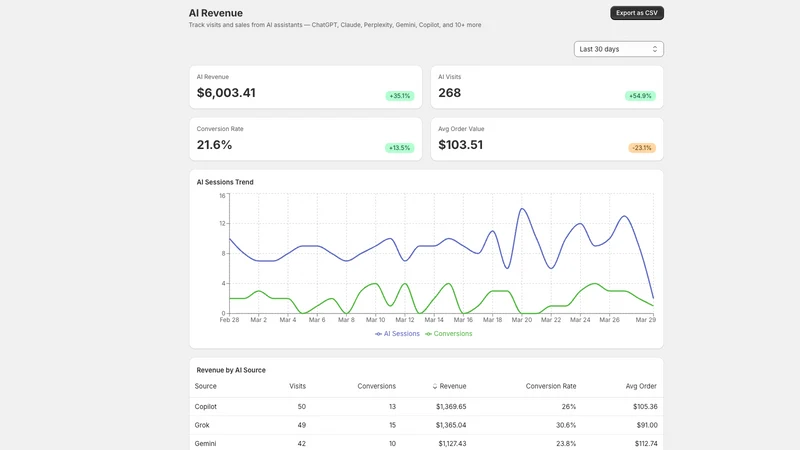Click the Conversions column header
This screenshot has width=800, height=450.
pyautogui.click(x=377, y=386)
